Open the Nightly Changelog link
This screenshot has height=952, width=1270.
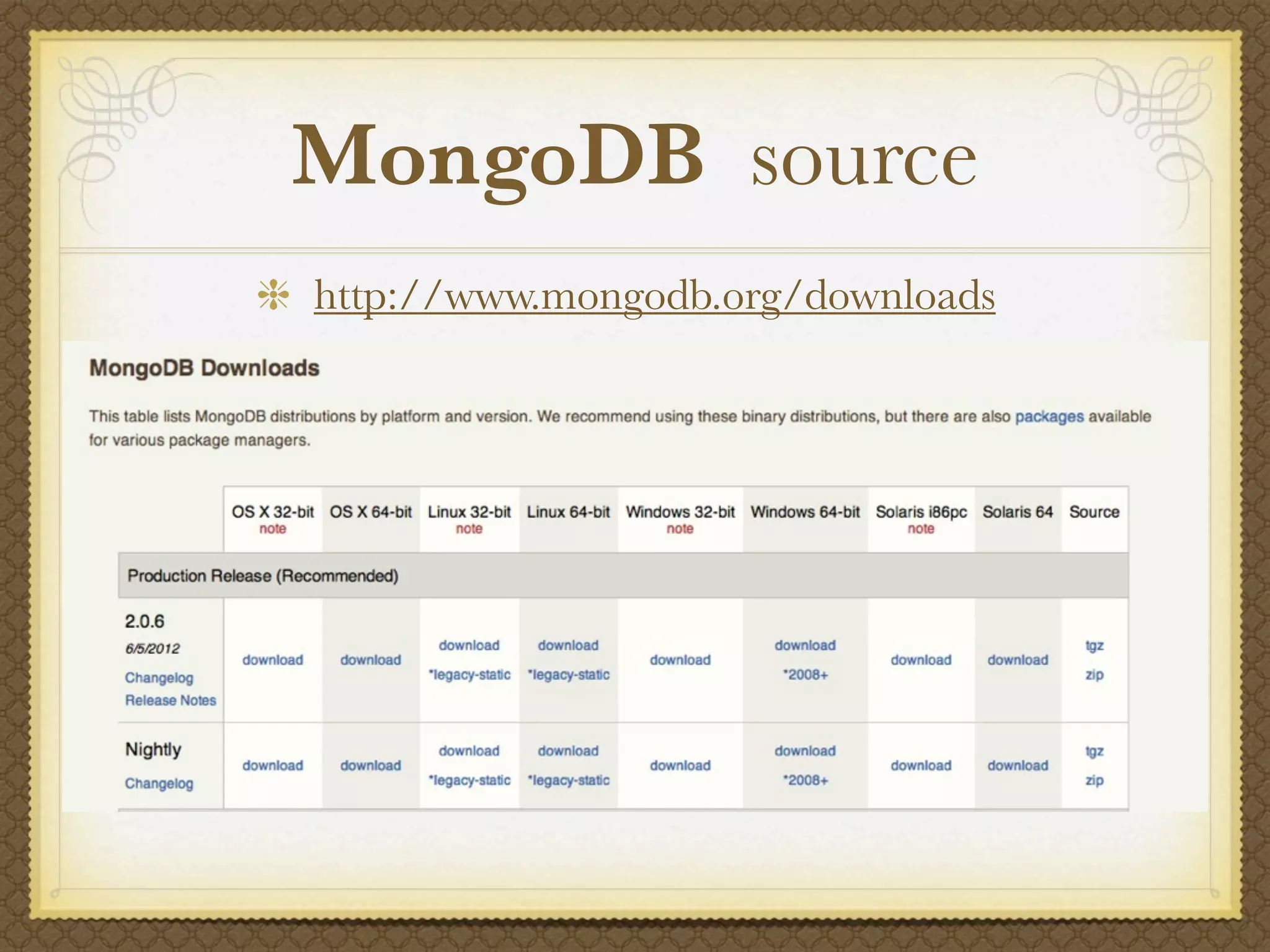(159, 783)
